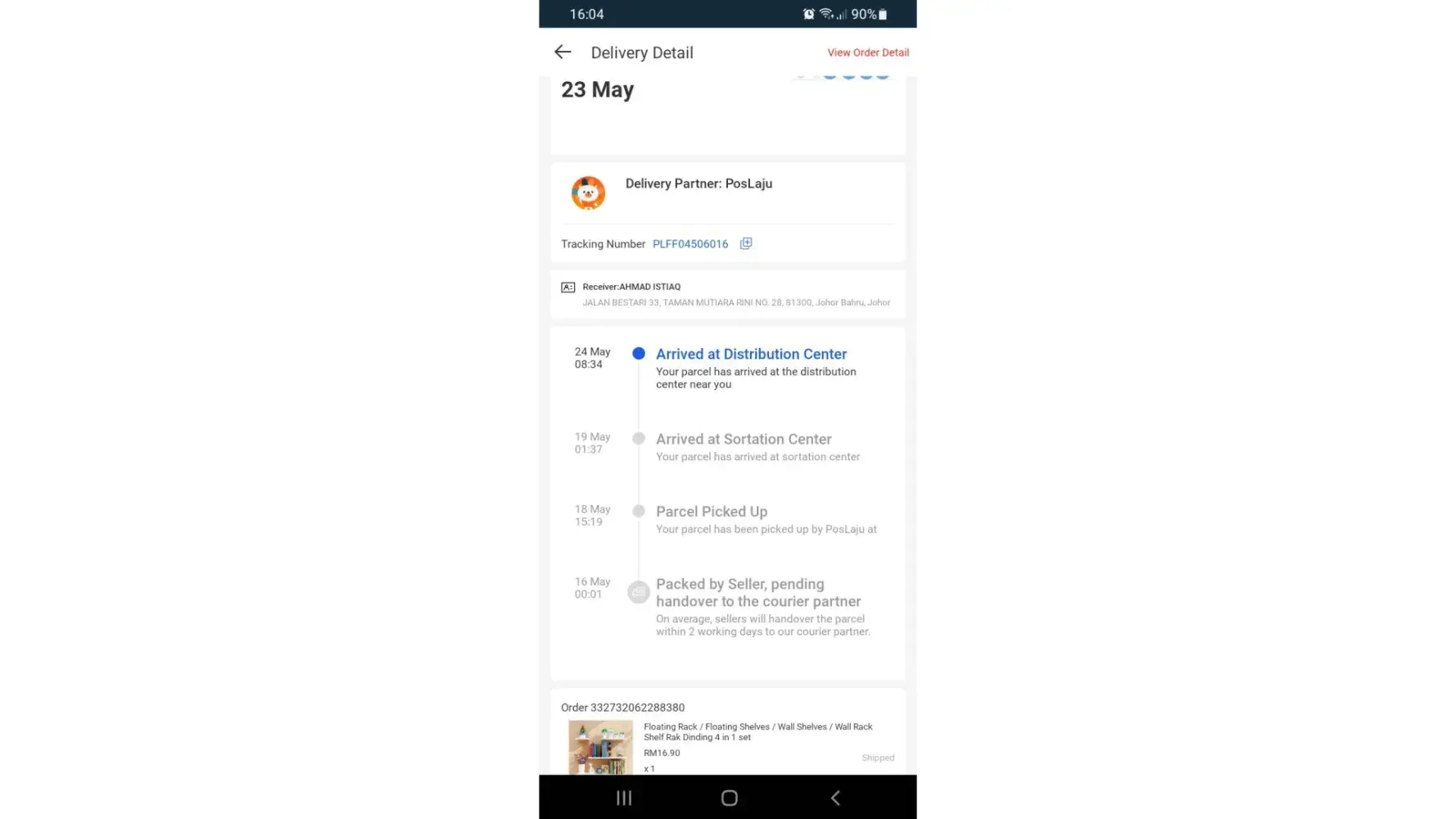
Task: Select tracking number PLFF04506016
Action: coord(690,244)
